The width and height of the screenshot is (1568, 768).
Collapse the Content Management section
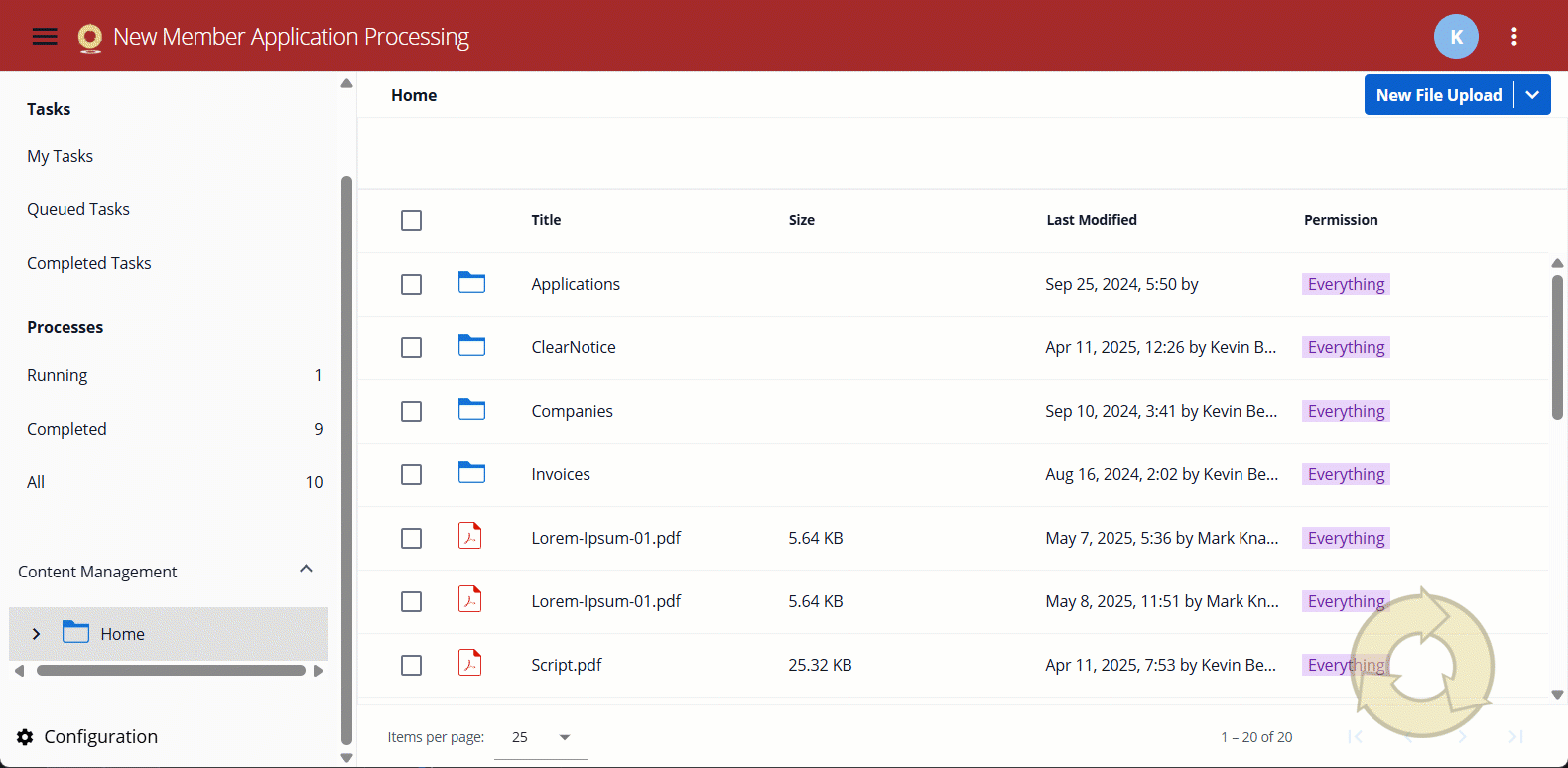(306, 569)
